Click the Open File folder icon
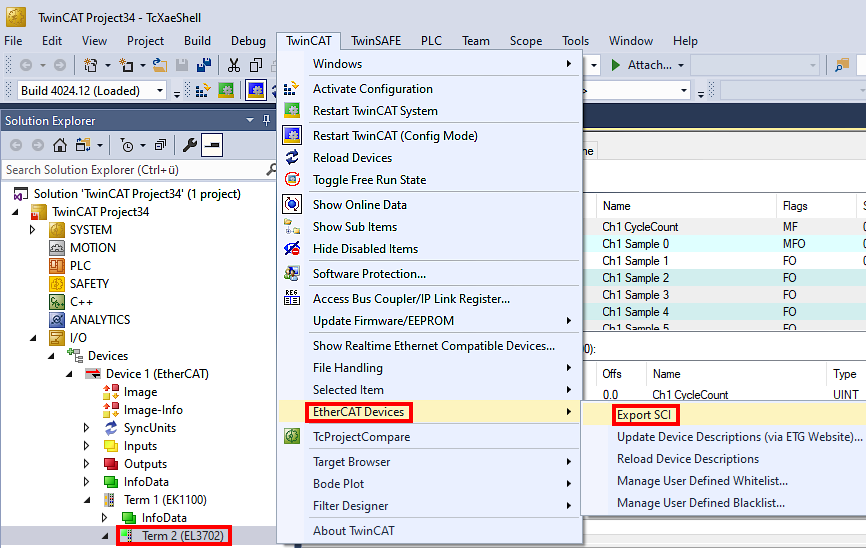This screenshot has width=866, height=548. [159, 65]
